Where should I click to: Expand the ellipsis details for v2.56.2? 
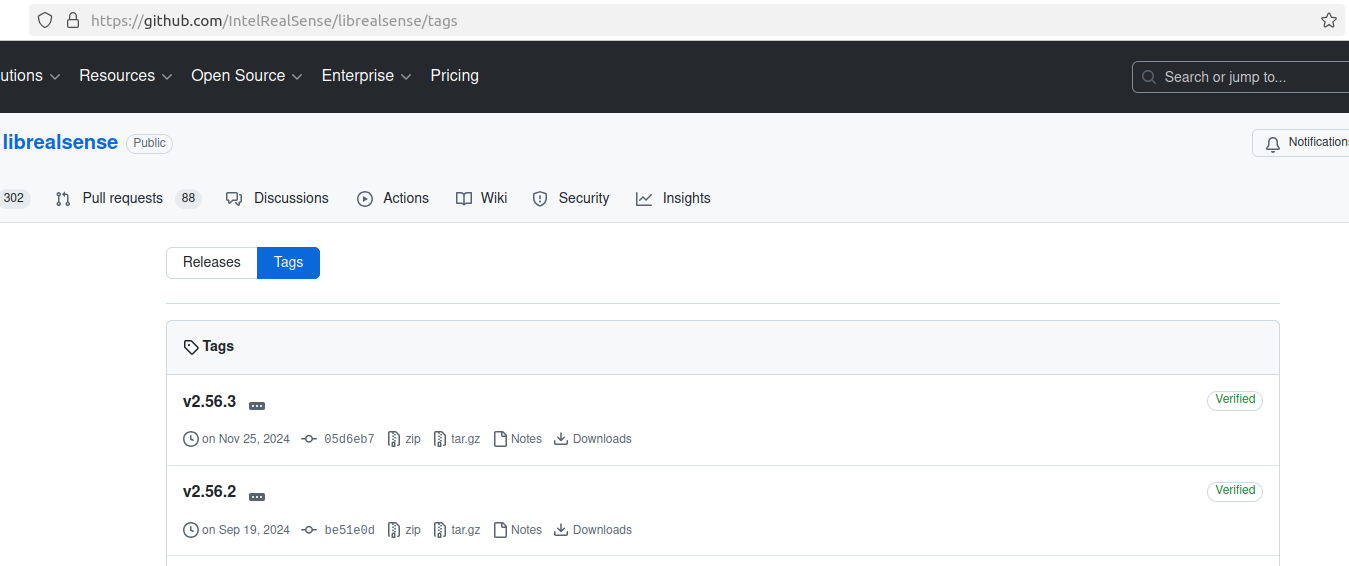(x=257, y=497)
